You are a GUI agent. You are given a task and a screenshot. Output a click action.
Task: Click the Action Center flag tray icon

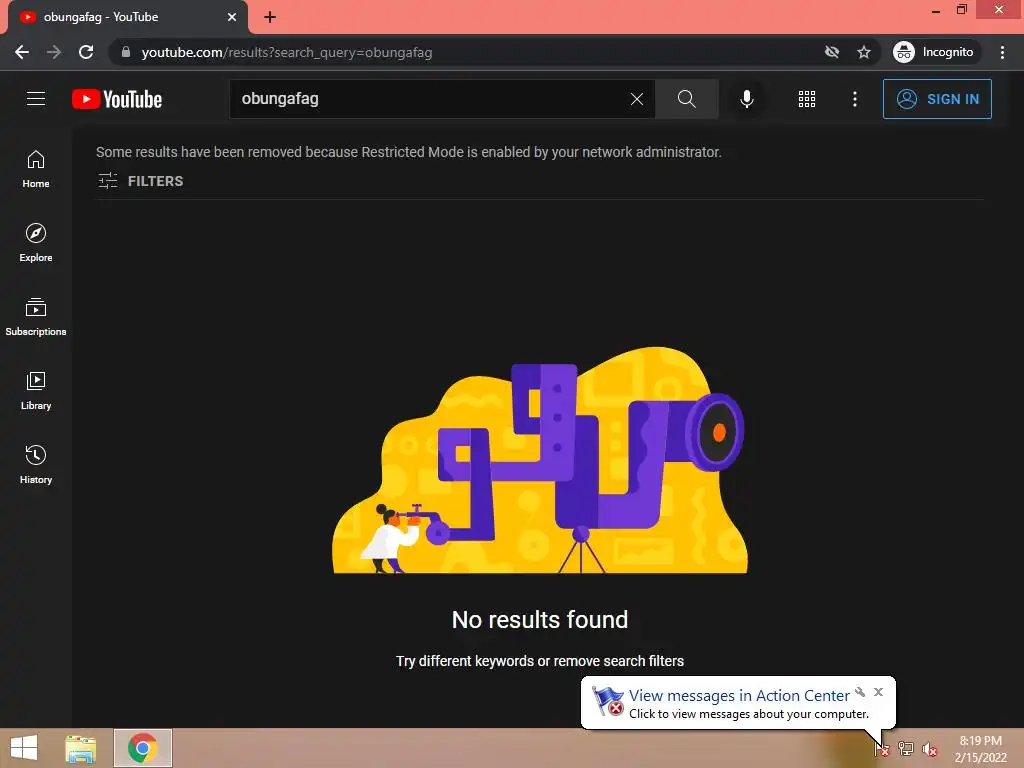[x=882, y=749]
